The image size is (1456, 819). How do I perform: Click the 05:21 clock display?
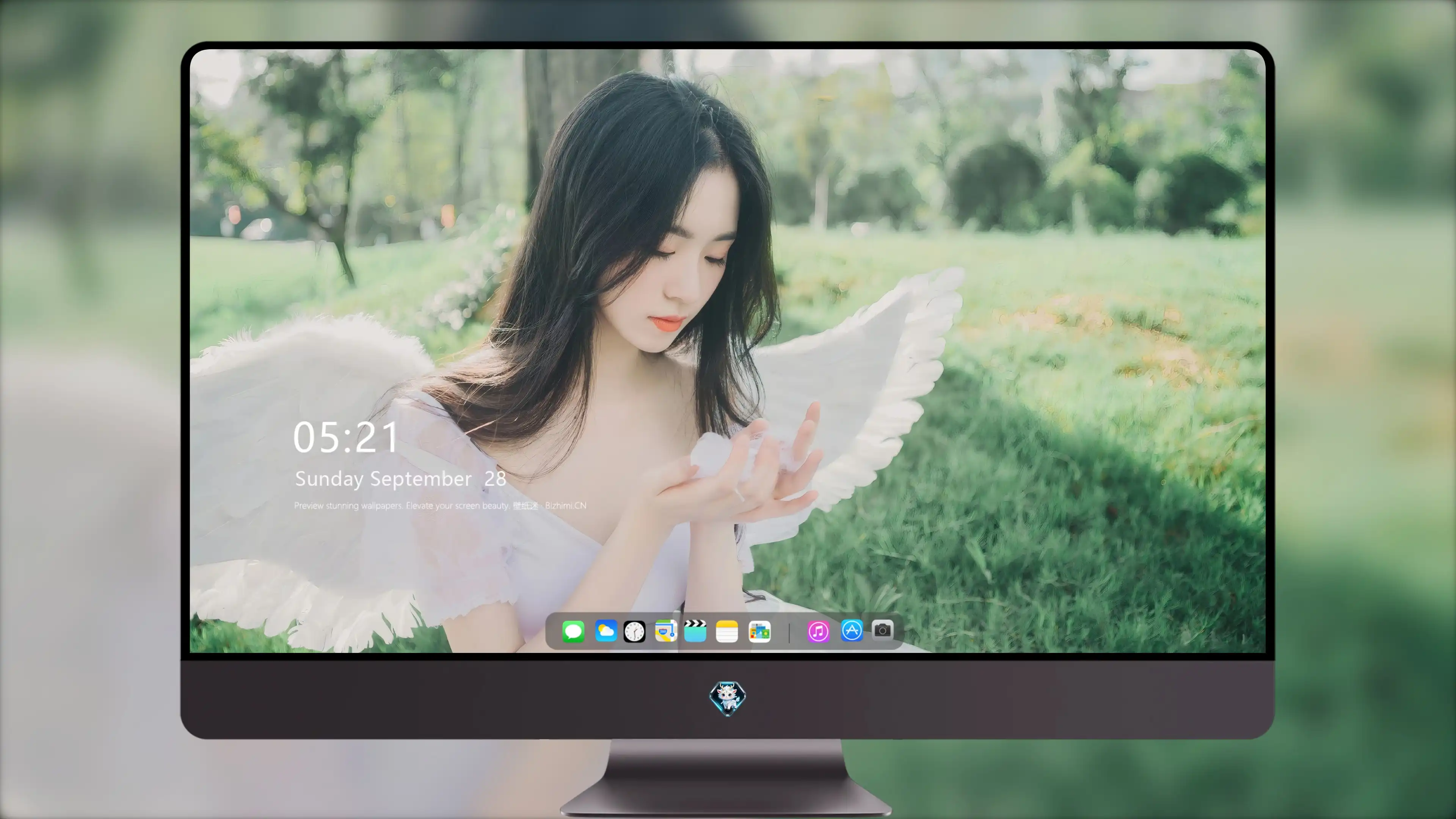(x=345, y=438)
